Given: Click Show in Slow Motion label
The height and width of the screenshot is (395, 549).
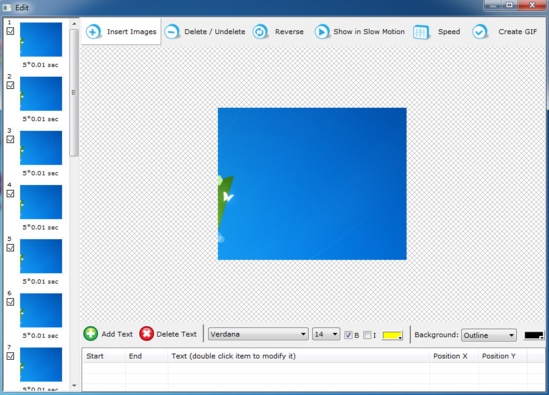Looking at the screenshot, I should coord(369,32).
